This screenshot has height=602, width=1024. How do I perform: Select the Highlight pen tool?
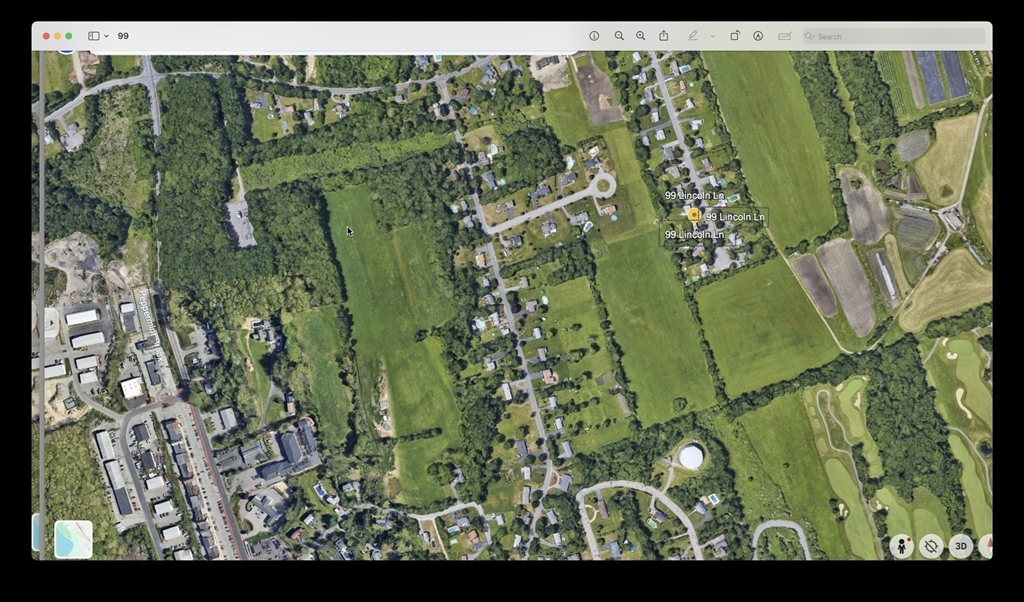point(693,36)
